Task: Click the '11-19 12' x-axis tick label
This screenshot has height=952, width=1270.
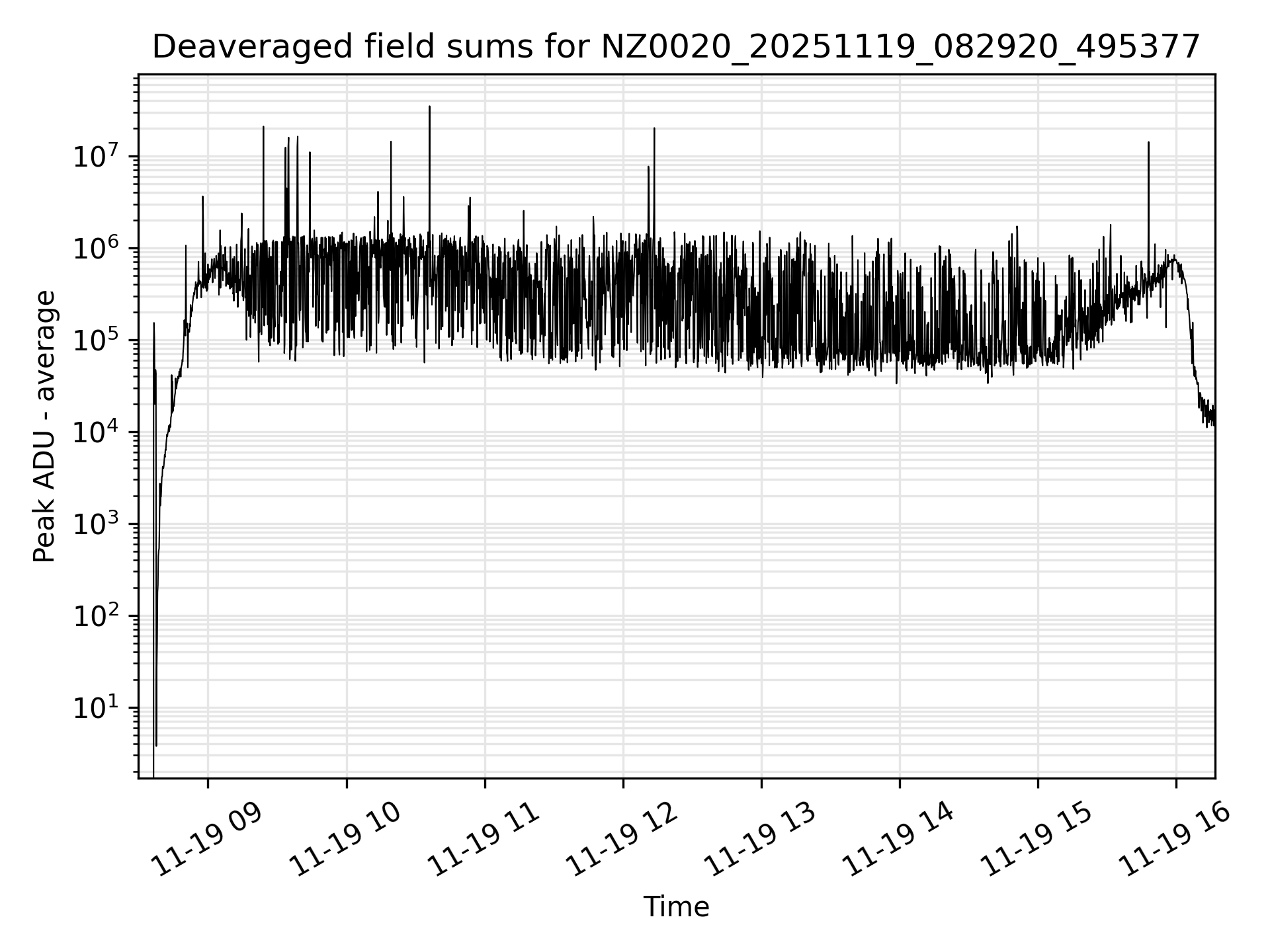Action: coord(622,840)
